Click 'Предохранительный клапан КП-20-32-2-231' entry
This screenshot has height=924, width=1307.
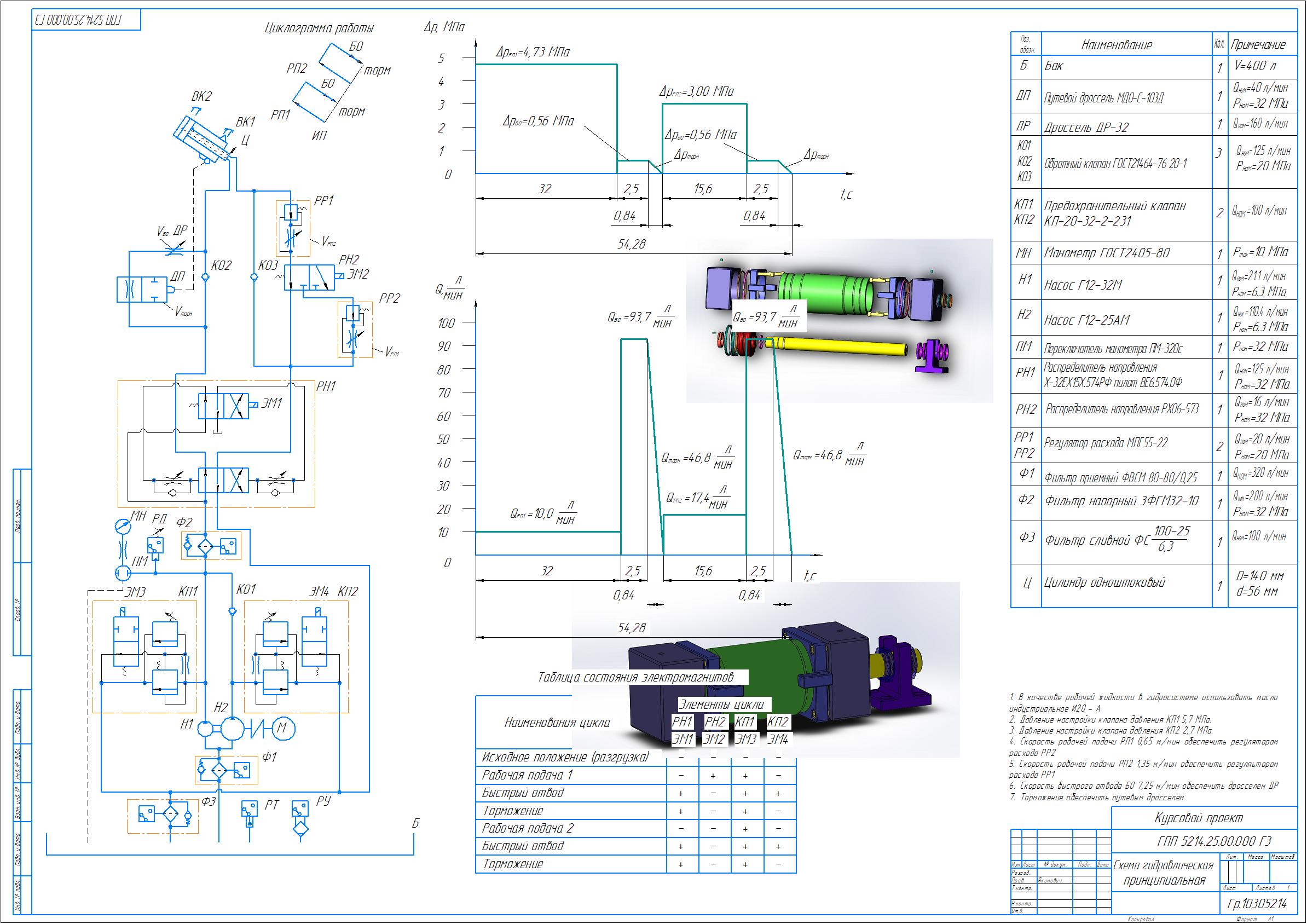[x=1115, y=213]
